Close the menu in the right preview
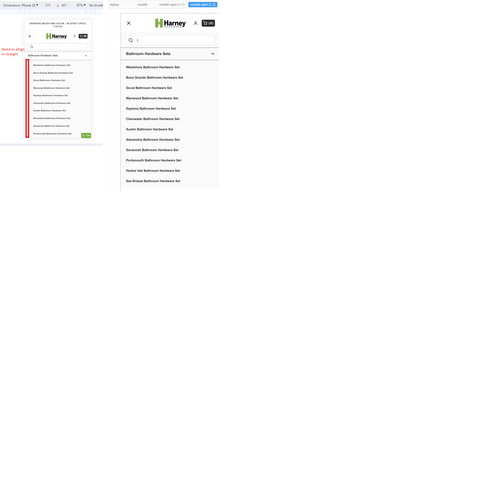500x497 pixels. click(129, 23)
